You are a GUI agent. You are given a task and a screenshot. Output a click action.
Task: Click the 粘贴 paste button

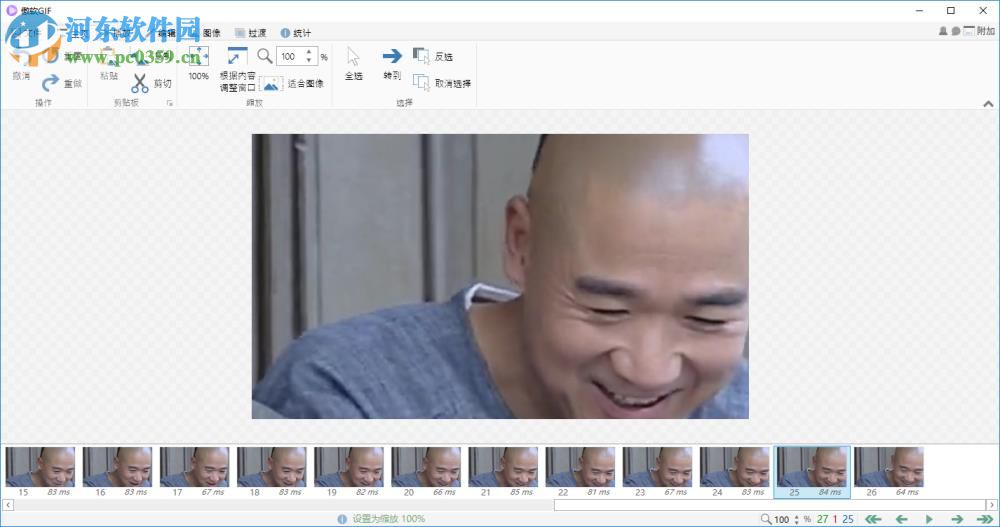(x=109, y=64)
